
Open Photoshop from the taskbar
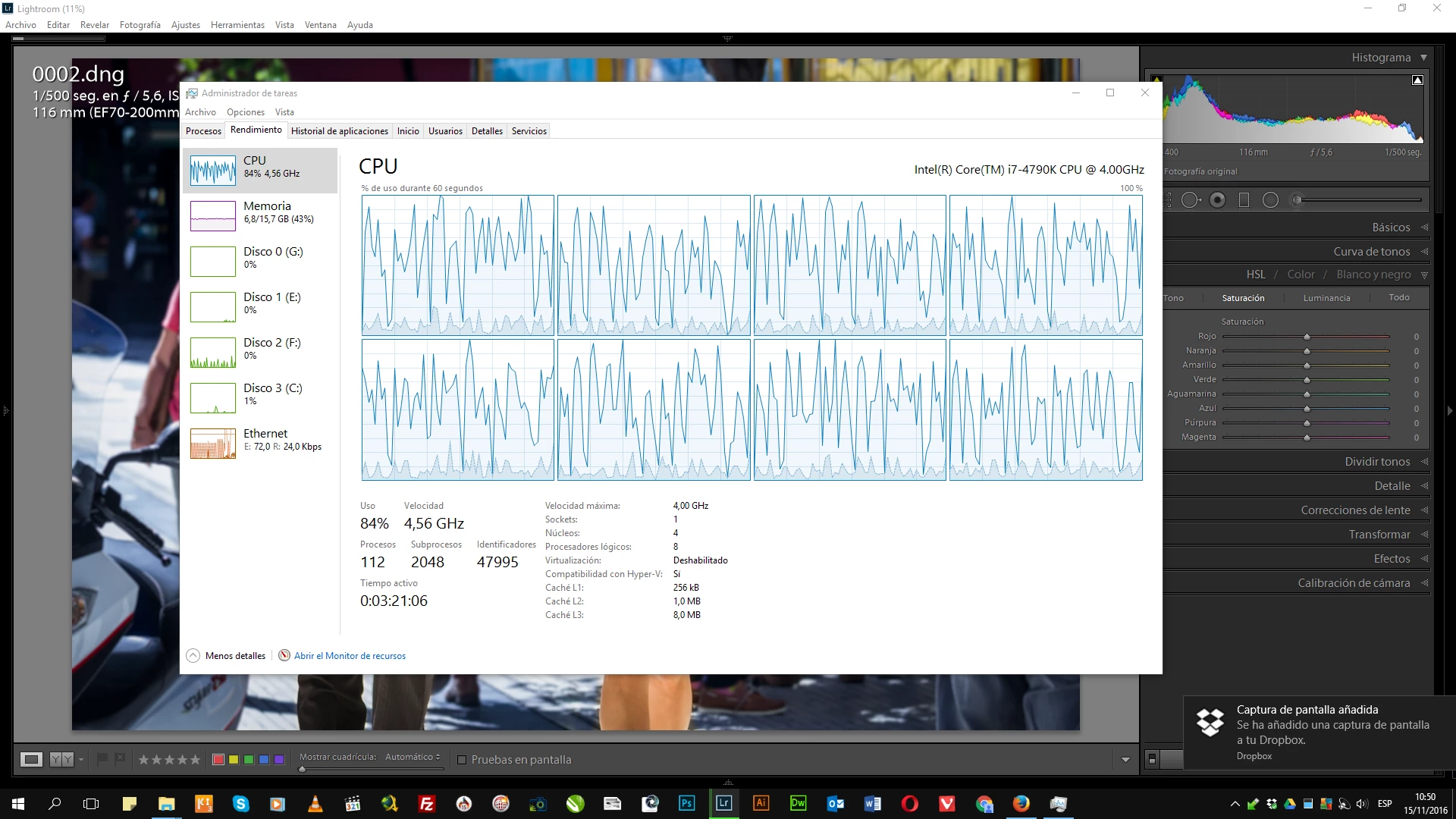pyautogui.click(x=686, y=803)
